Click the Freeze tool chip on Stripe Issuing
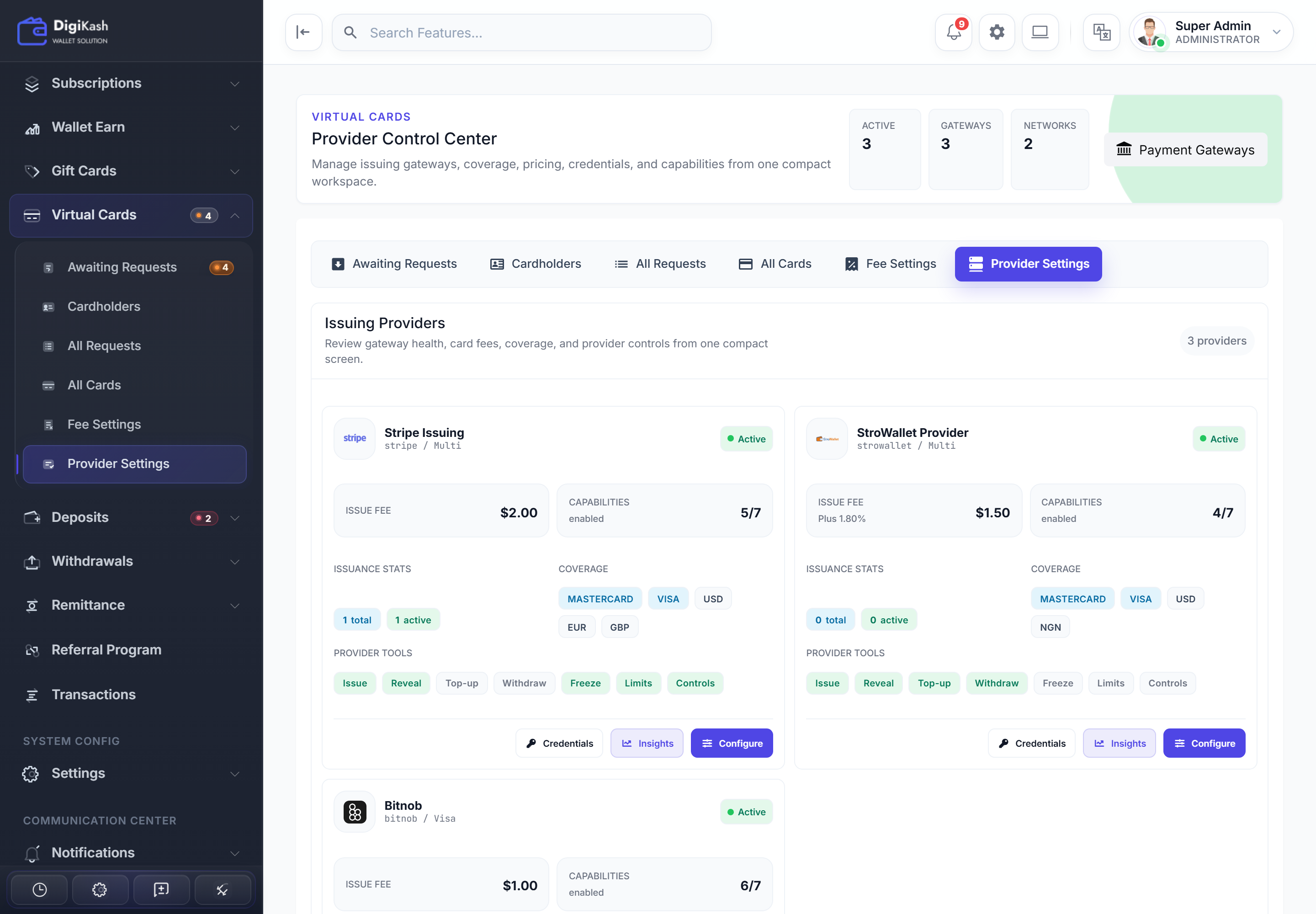The height and width of the screenshot is (914, 1316). point(585,683)
